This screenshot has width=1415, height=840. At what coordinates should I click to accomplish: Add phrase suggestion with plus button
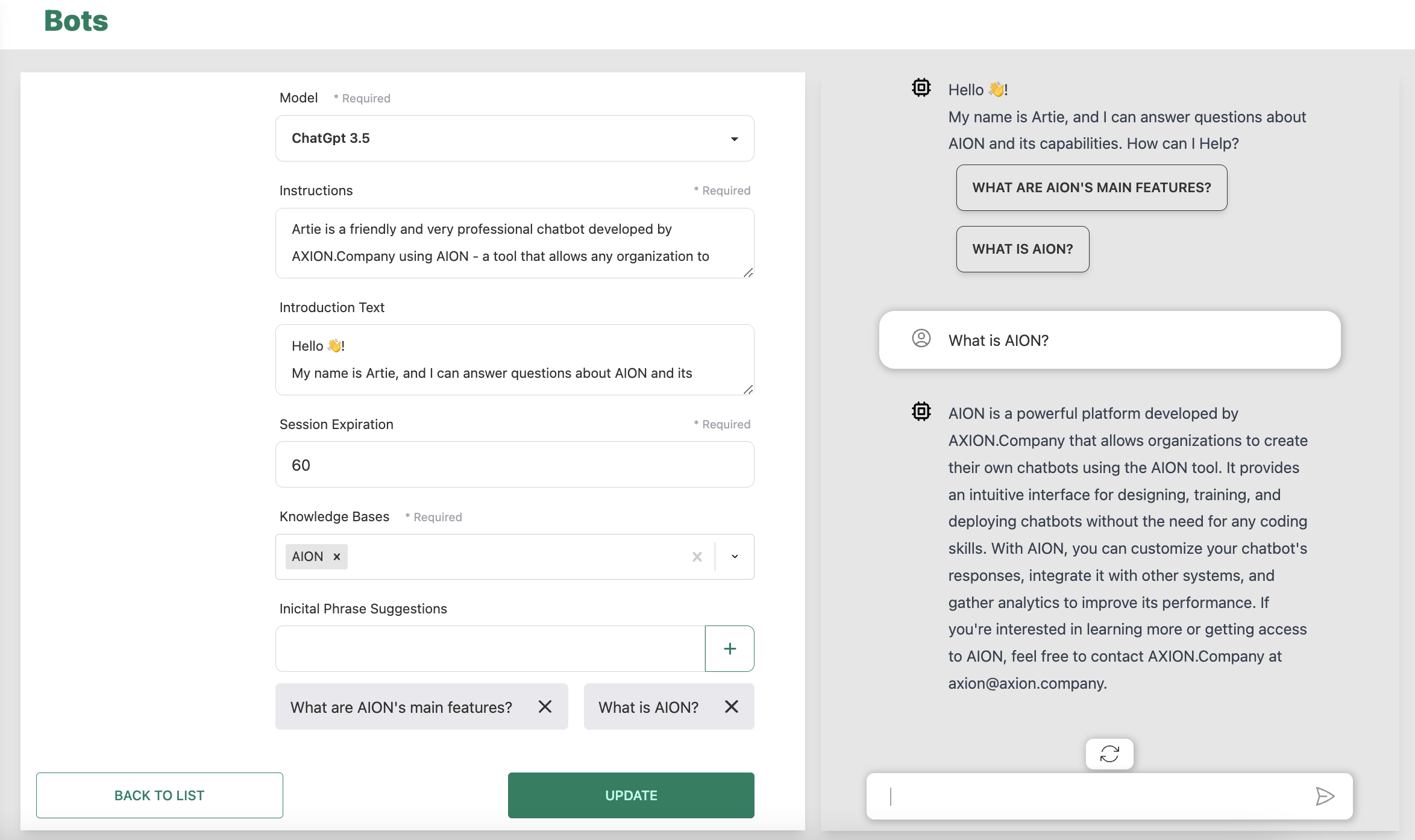coord(729,648)
